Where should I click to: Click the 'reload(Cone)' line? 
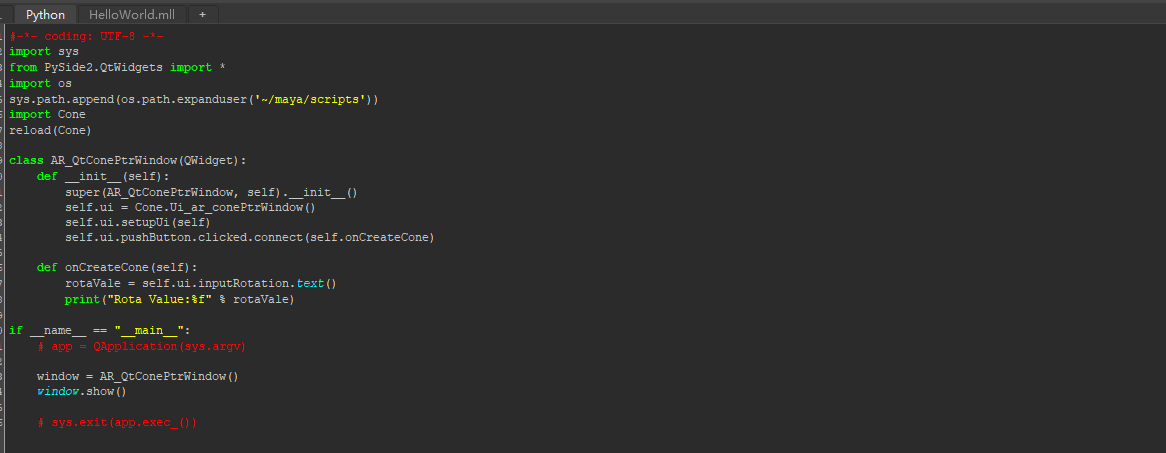coord(51,130)
